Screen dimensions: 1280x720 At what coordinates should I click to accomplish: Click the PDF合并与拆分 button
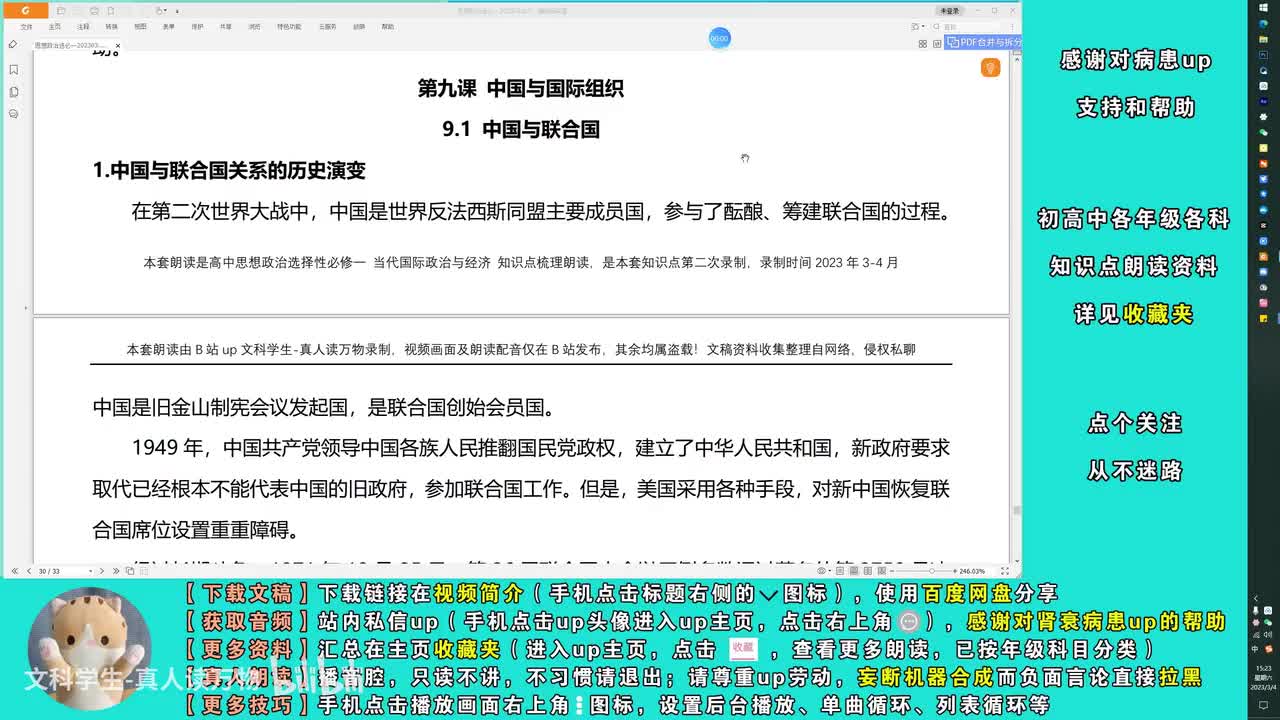pos(984,43)
